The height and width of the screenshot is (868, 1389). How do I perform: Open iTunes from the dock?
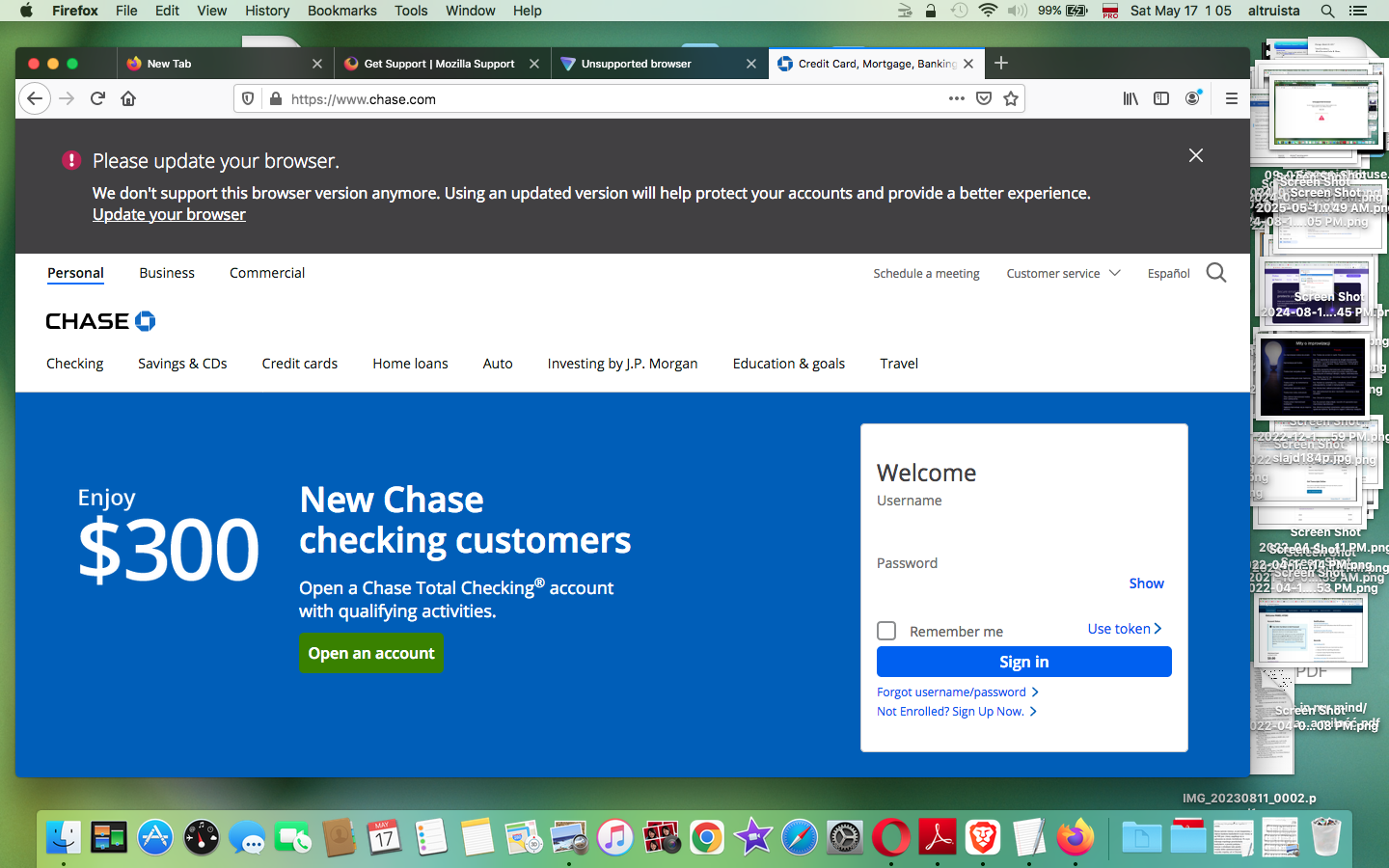pos(615,837)
